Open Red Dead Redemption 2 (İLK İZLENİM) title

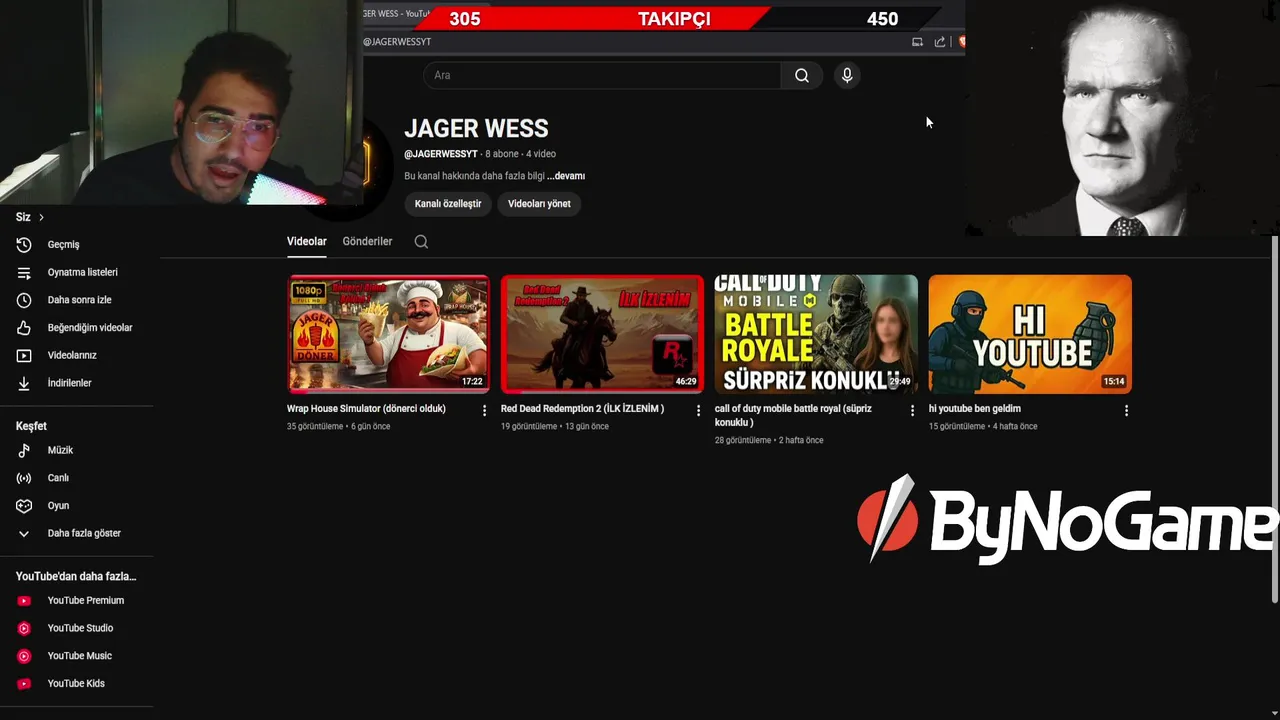pyautogui.click(x=582, y=408)
